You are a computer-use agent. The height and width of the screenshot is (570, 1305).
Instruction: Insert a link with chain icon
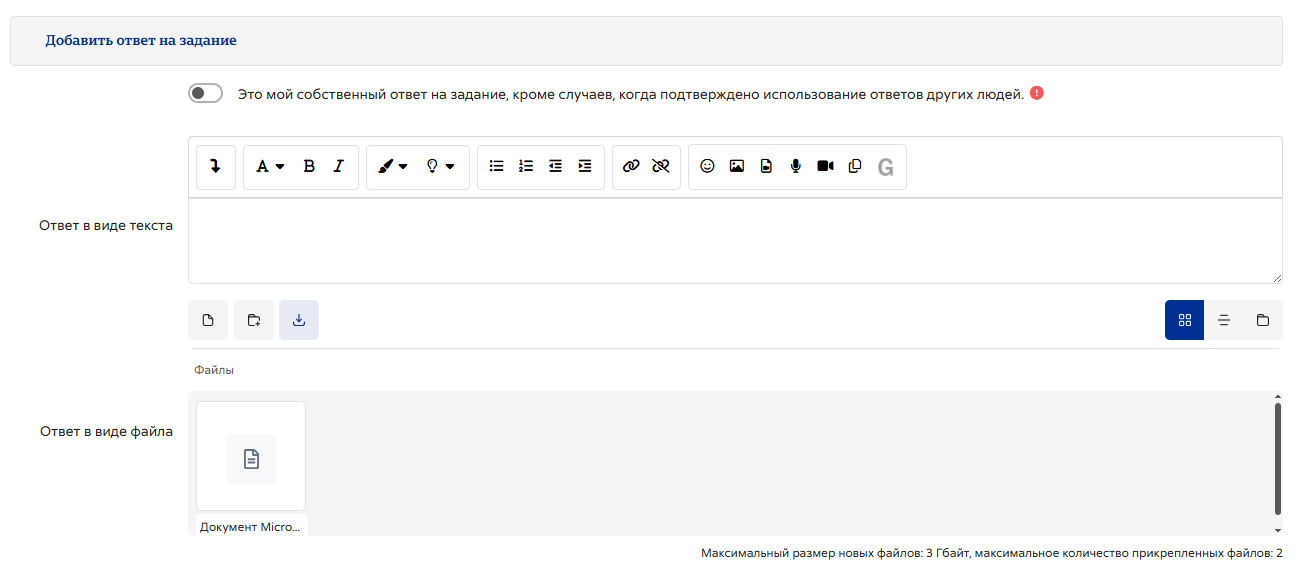pyautogui.click(x=631, y=167)
